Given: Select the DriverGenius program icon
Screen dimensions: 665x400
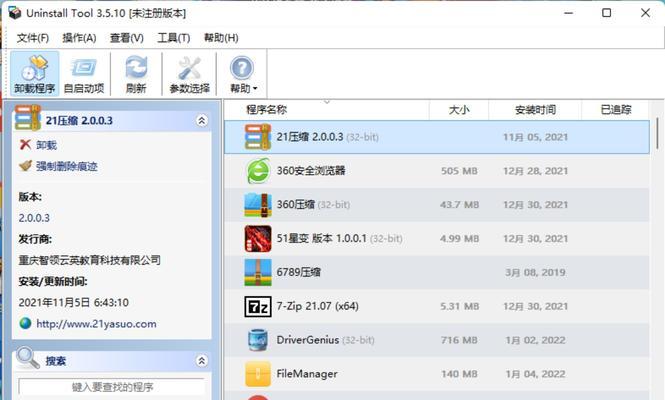Looking at the screenshot, I should 258,340.
